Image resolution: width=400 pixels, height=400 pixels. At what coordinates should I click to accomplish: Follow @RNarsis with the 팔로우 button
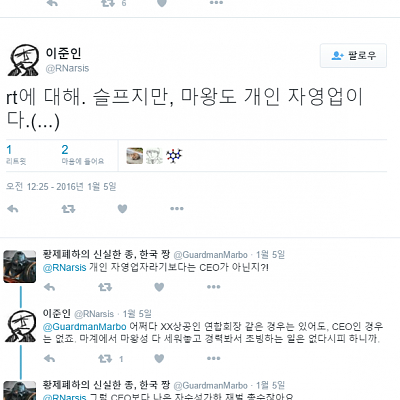[353, 56]
